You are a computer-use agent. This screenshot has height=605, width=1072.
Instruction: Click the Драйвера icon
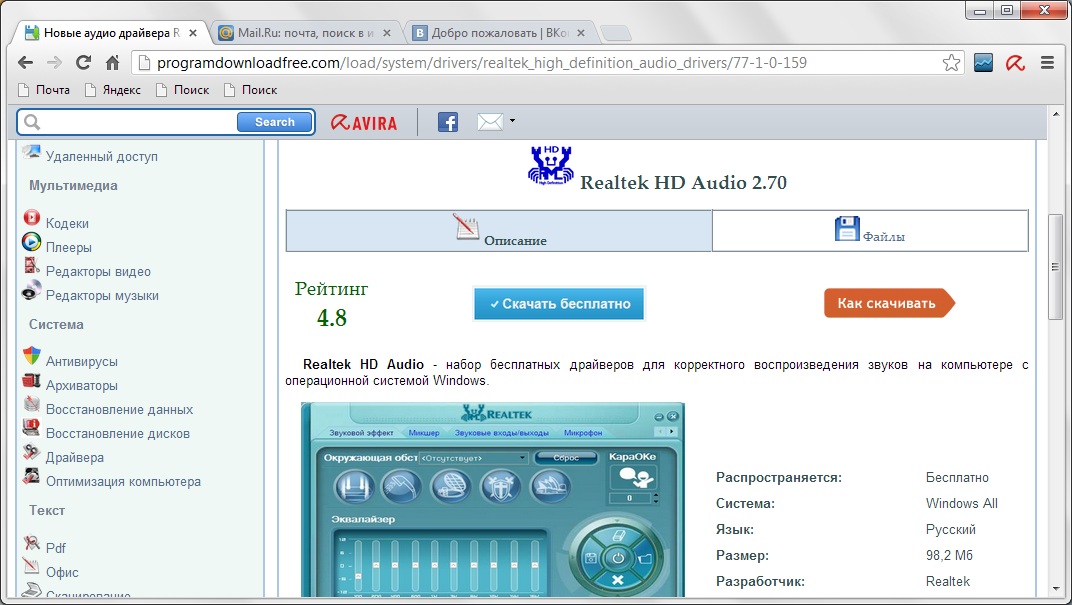(31, 452)
